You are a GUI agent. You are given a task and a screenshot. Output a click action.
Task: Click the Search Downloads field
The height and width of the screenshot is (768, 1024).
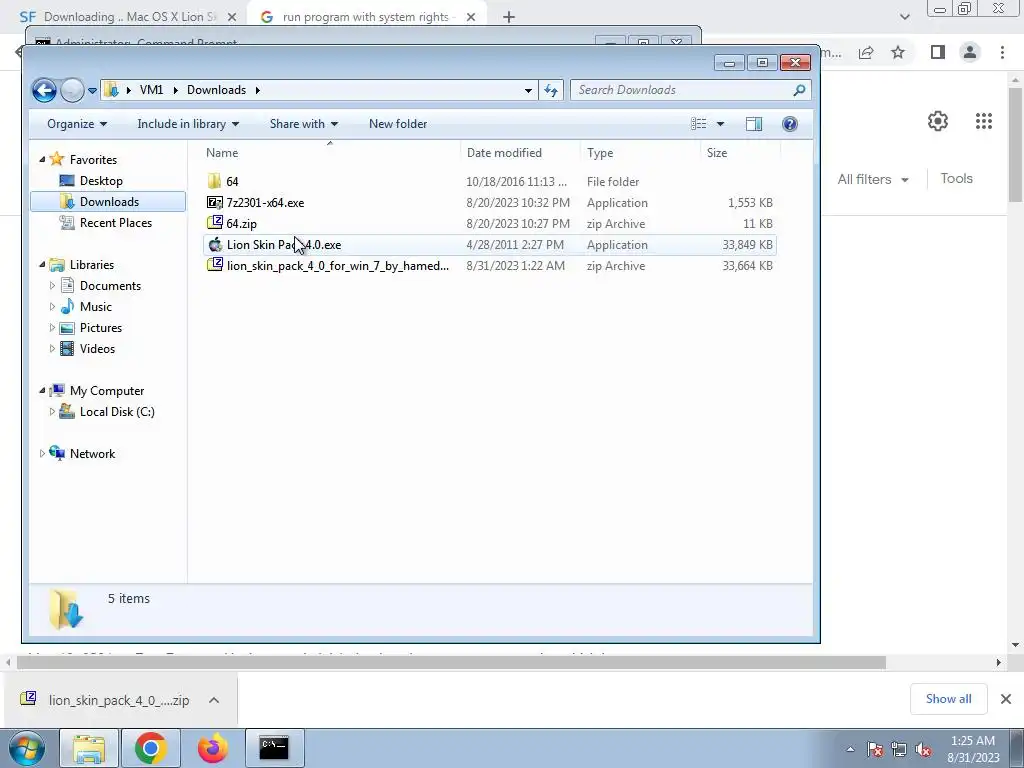pos(690,90)
